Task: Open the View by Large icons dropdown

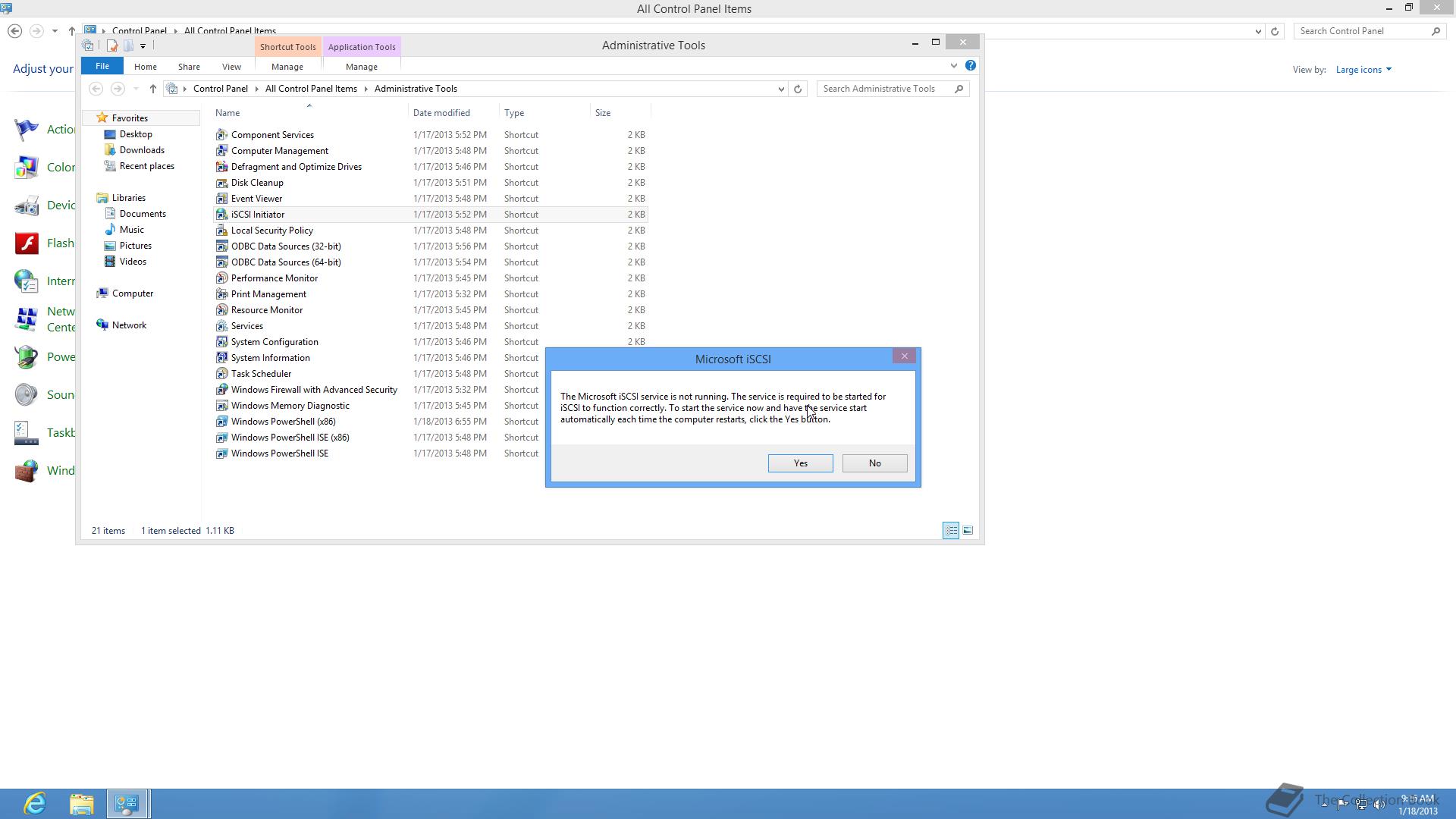Action: tap(1363, 70)
